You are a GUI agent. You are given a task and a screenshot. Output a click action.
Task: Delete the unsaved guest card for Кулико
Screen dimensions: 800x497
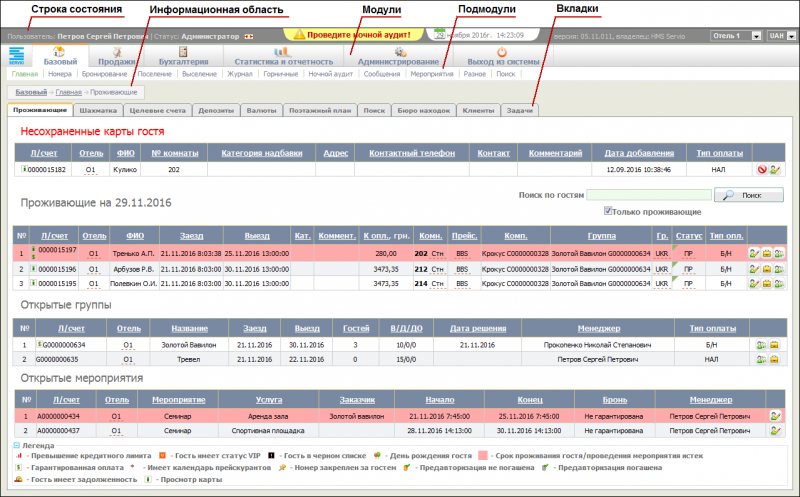[x=762, y=171]
